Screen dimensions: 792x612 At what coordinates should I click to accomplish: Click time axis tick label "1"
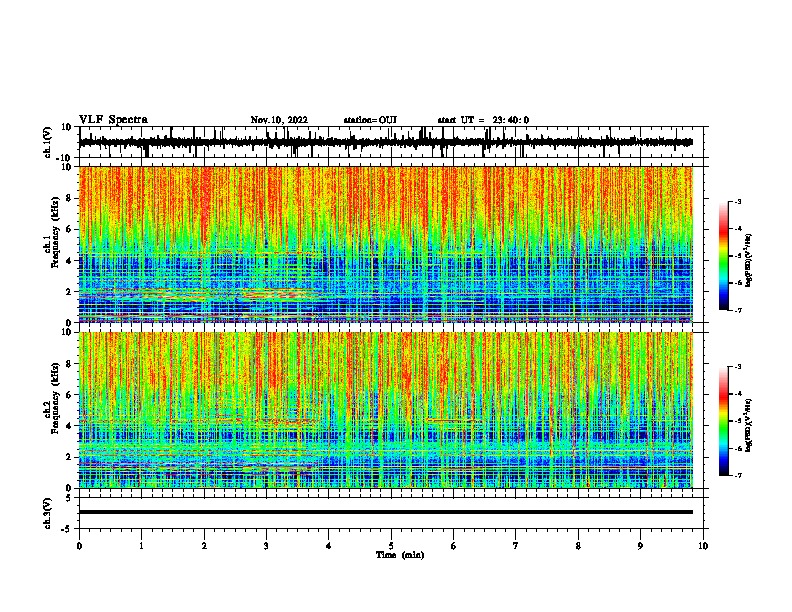tap(141, 546)
